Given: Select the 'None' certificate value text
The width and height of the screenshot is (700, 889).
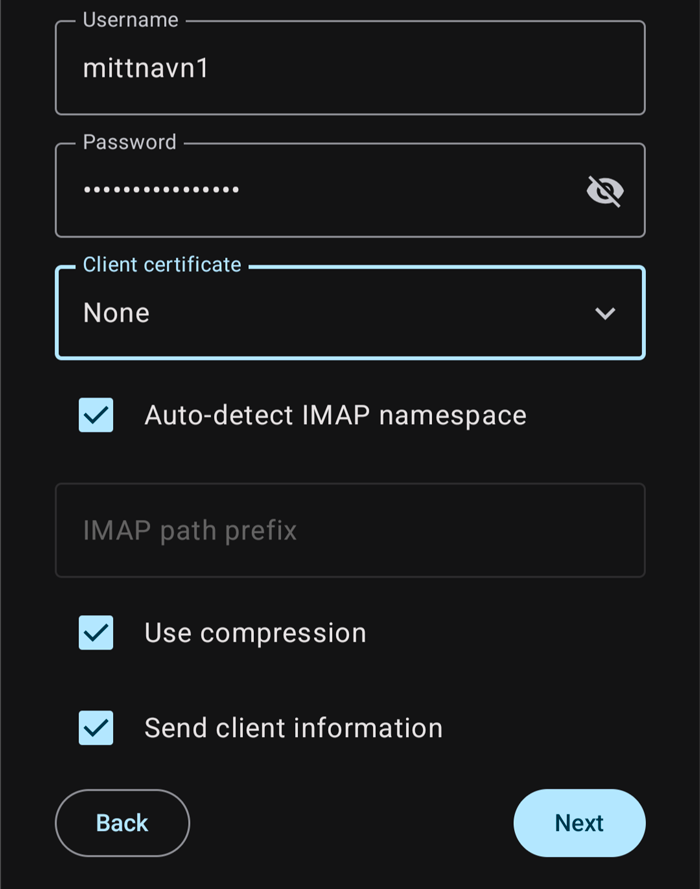Looking at the screenshot, I should [x=116, y=313].
